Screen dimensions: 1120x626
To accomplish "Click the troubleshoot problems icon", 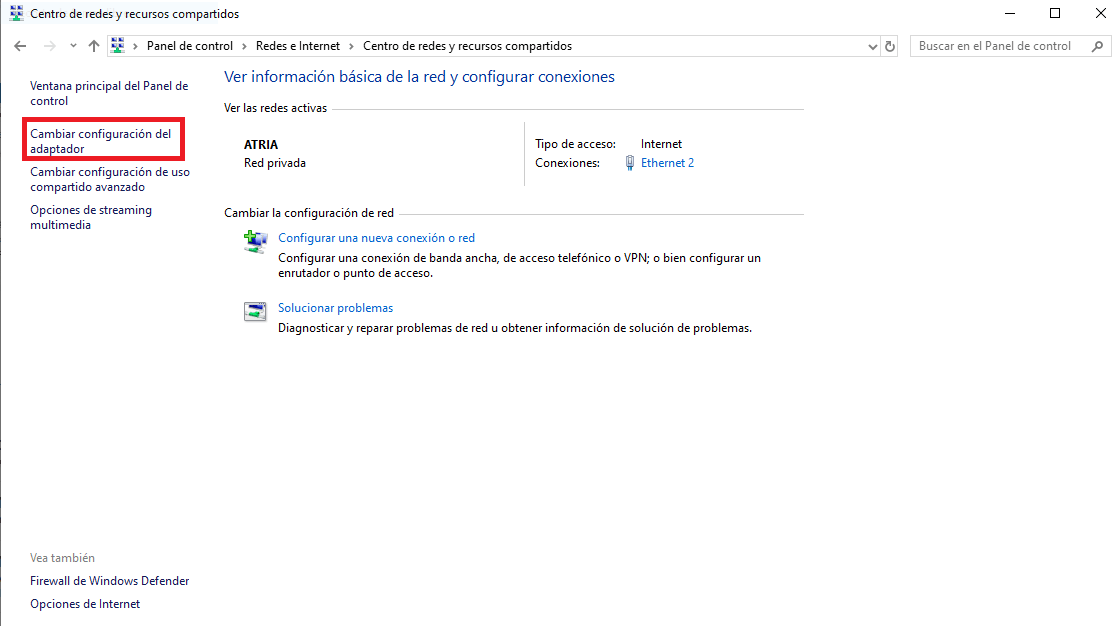I will click(x=255, y=311).
